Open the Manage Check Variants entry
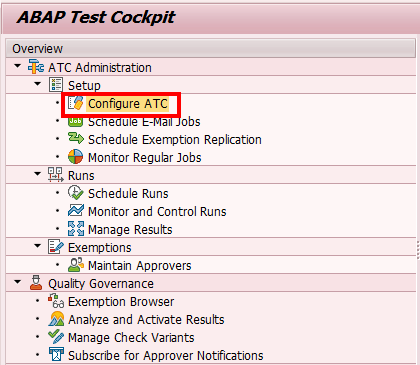420x365 pixels. point(131,338)
